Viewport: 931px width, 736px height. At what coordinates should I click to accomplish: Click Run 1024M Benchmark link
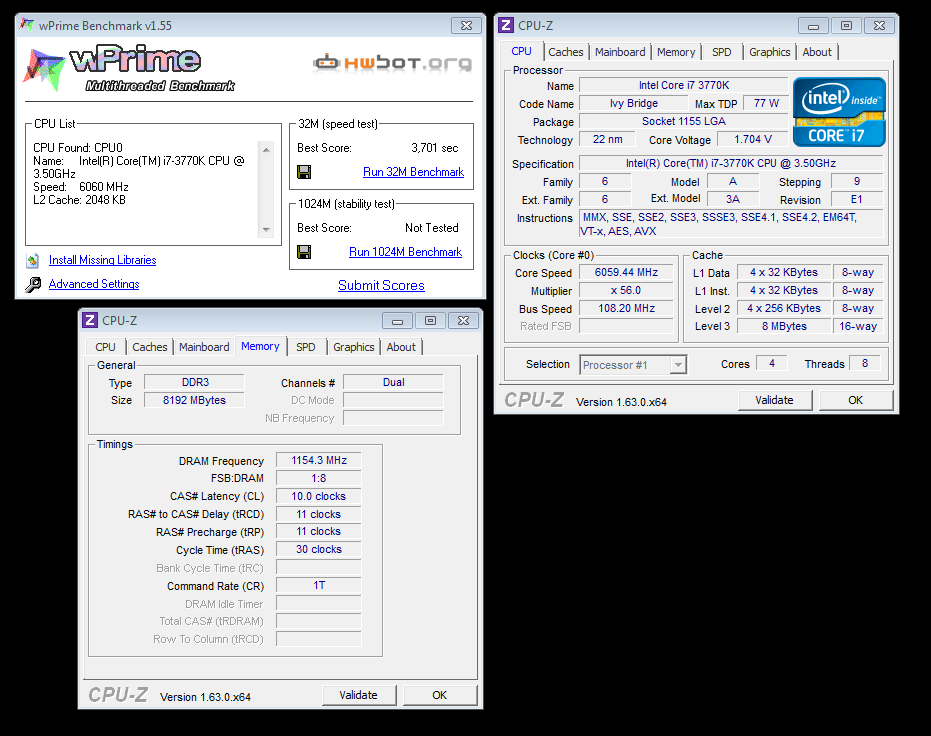click(406, 252)
